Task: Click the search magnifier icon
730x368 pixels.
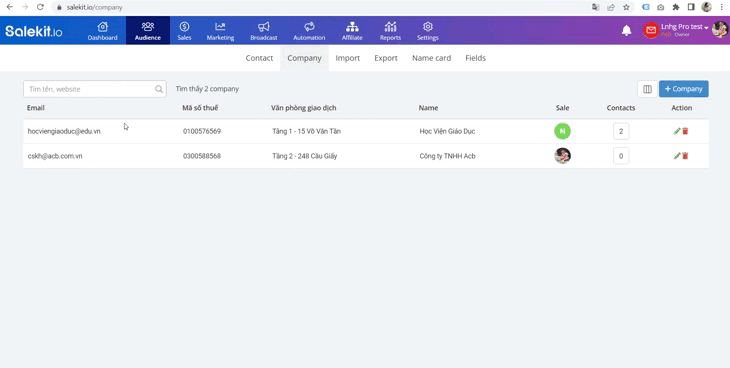Action: pos(159,89)
